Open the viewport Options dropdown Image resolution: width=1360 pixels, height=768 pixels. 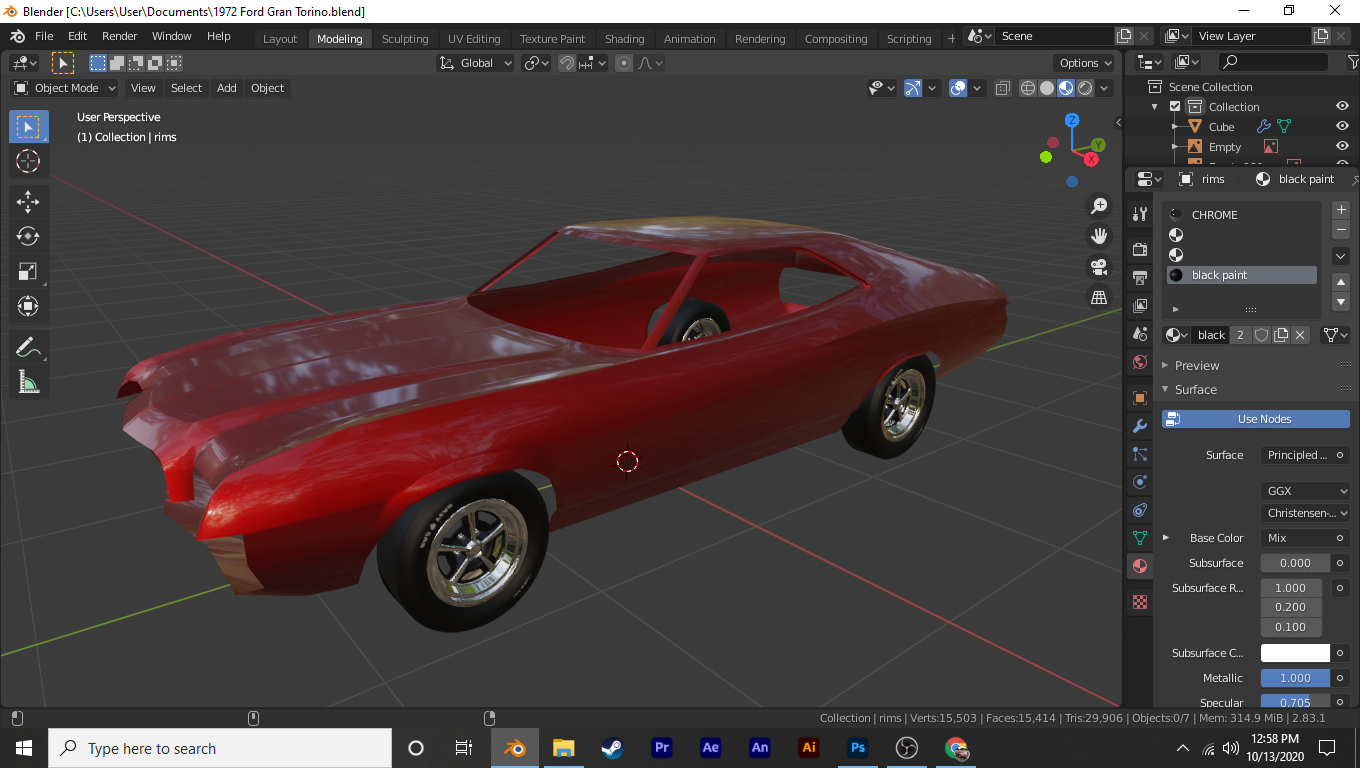click(x=1085, y=63)
